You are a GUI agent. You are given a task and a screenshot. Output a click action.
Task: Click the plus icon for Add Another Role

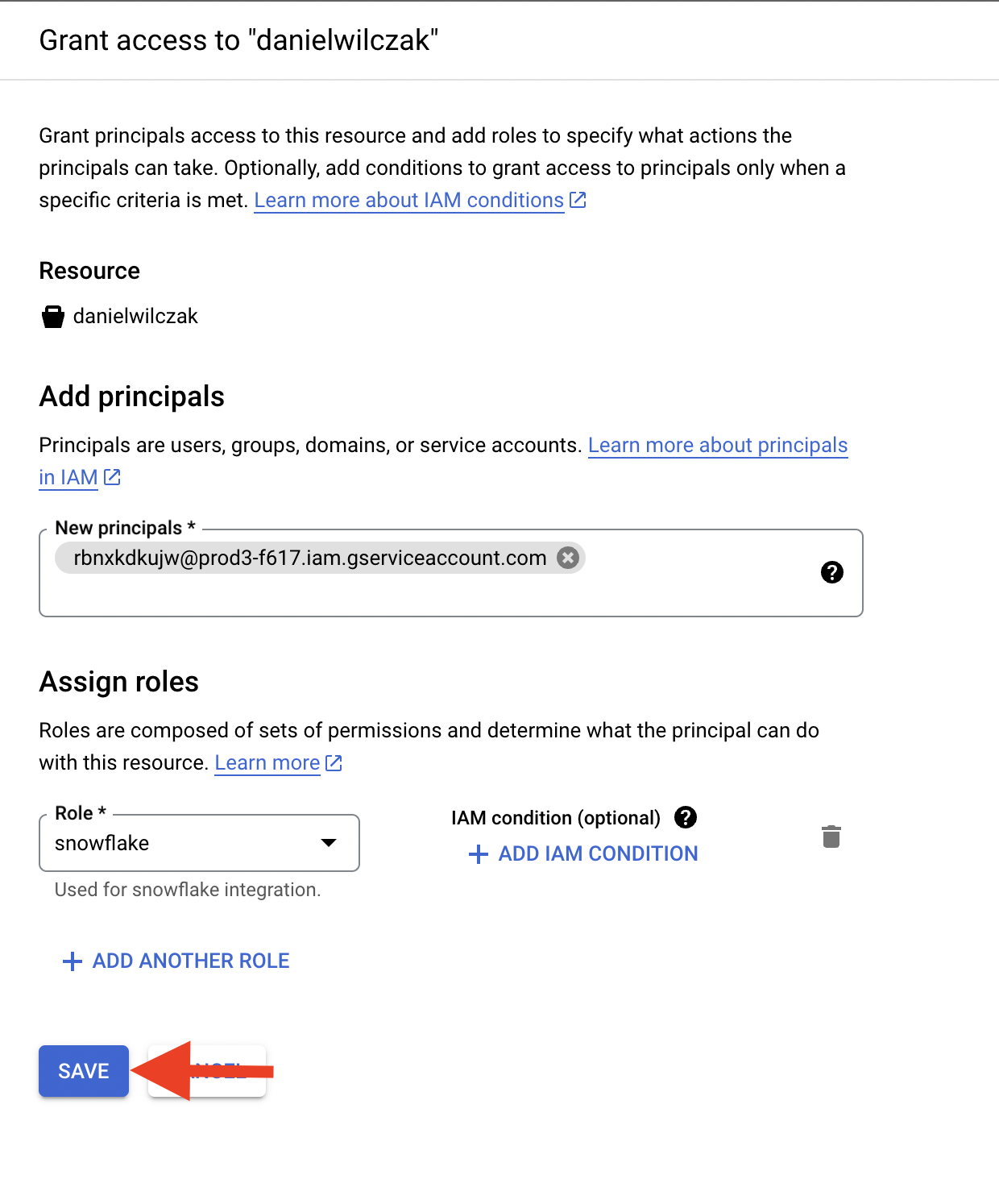pos(73,961)
